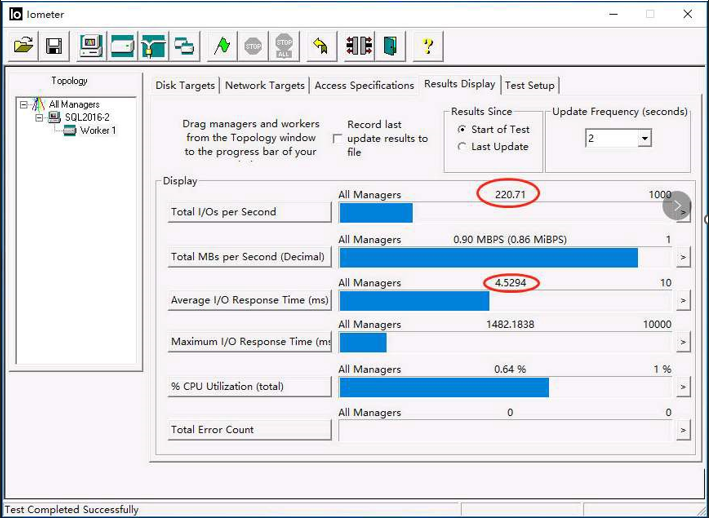Click the Start new manager computer icon
This screenshot has width=709, height=518.
(x=91, y=46)
